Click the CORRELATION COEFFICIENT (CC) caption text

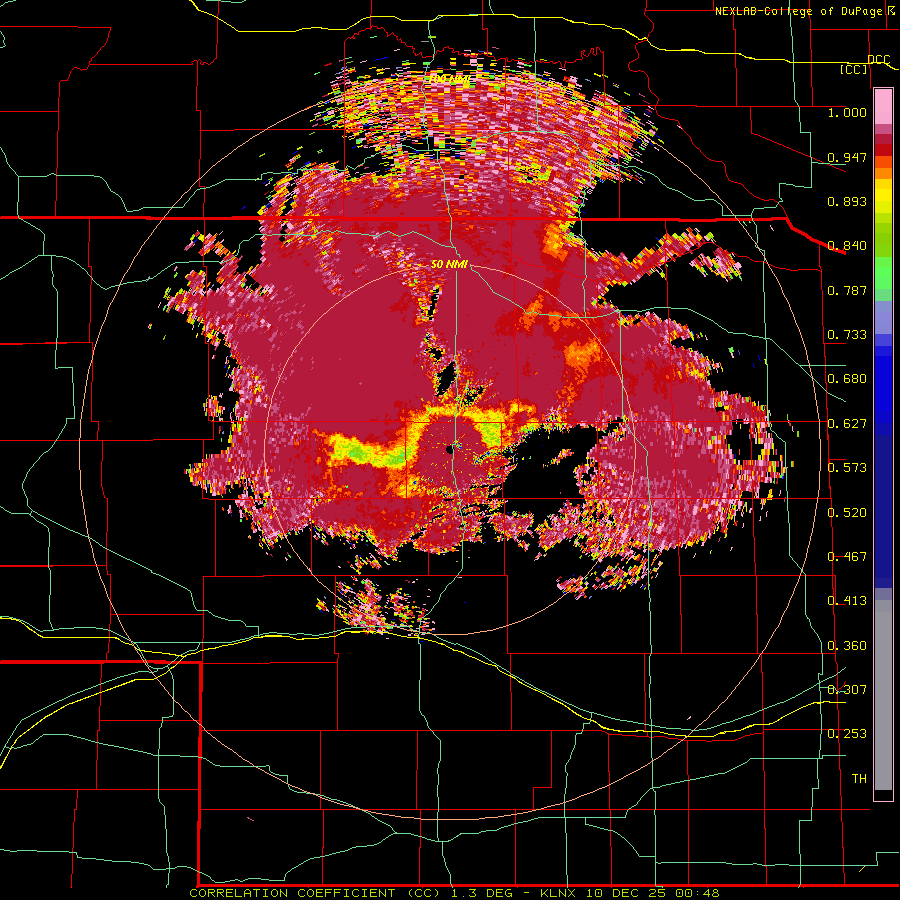pyautogui.click(x=315, y=893)
